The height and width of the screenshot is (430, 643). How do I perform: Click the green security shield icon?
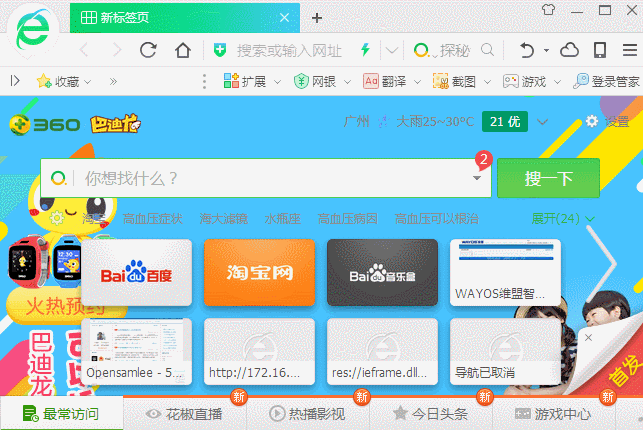[x=220, y=50]
